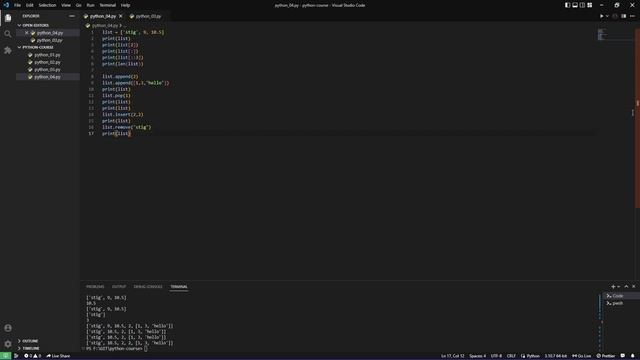This screenshot has height=360, width=640.
Task: Open the Terminal menu
Action: pos(108,5)
